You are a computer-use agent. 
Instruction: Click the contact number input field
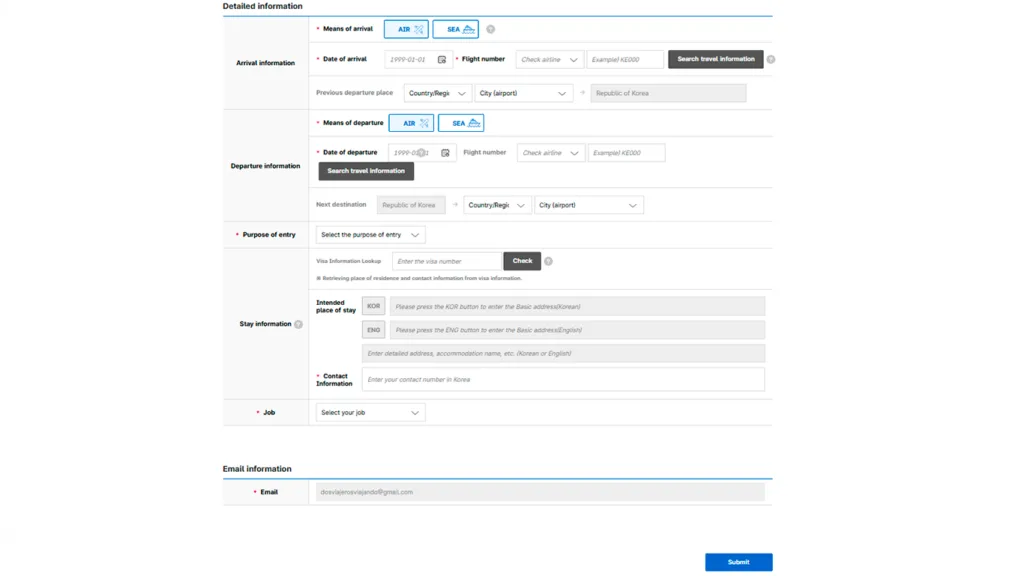(562, 379)
